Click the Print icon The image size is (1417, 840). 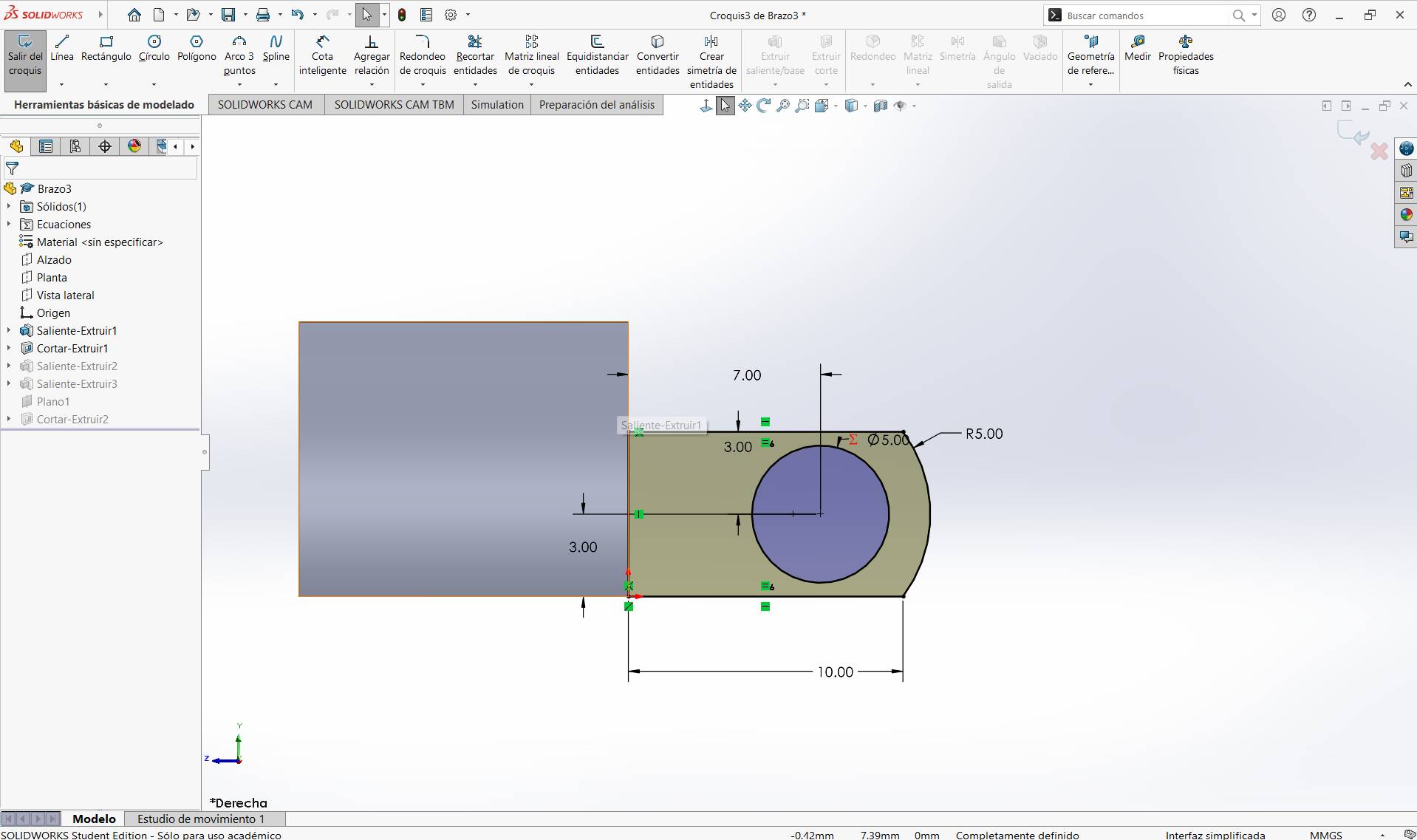coord(263,15)
